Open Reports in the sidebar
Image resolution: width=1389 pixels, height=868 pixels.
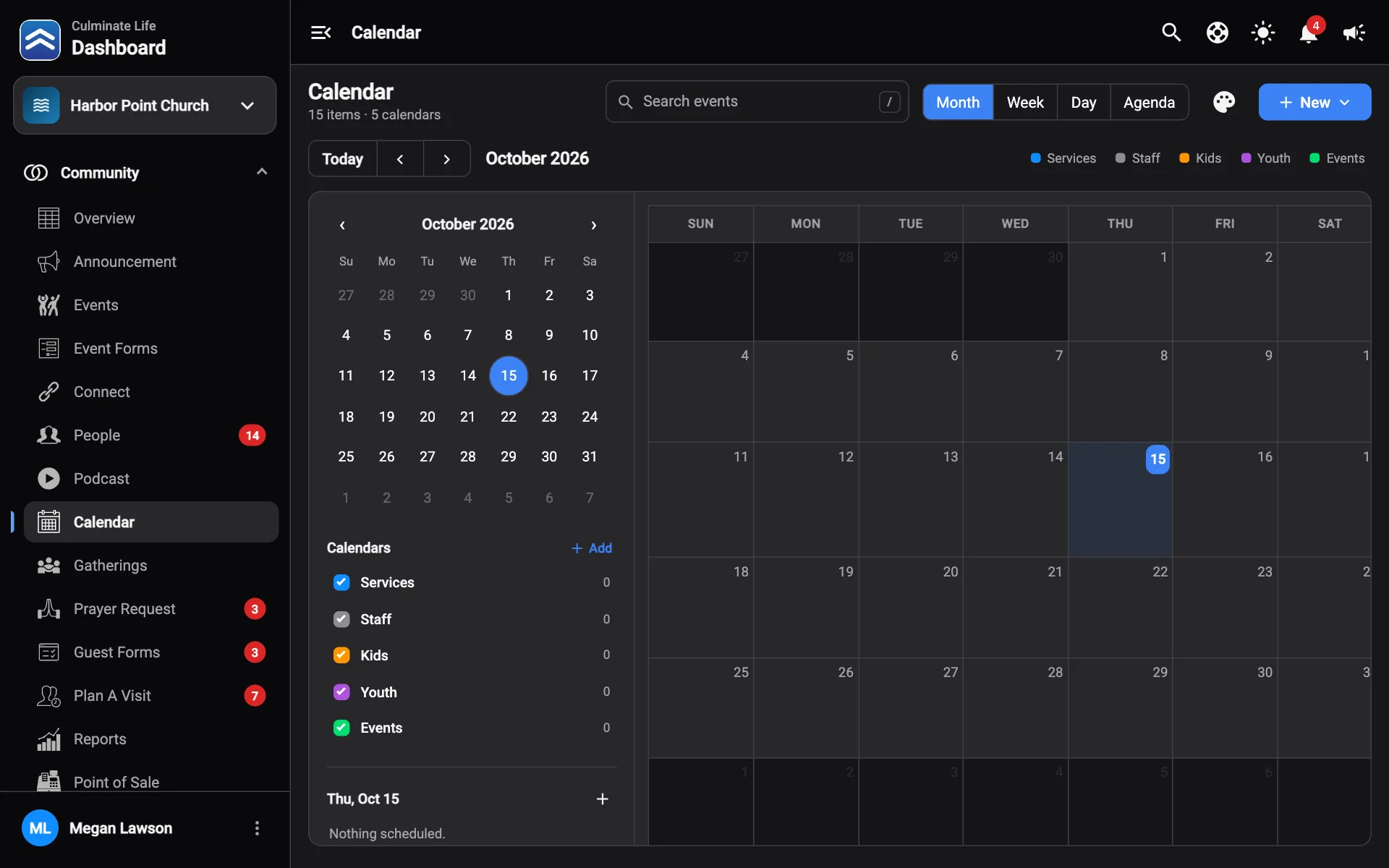click(151, 739)
